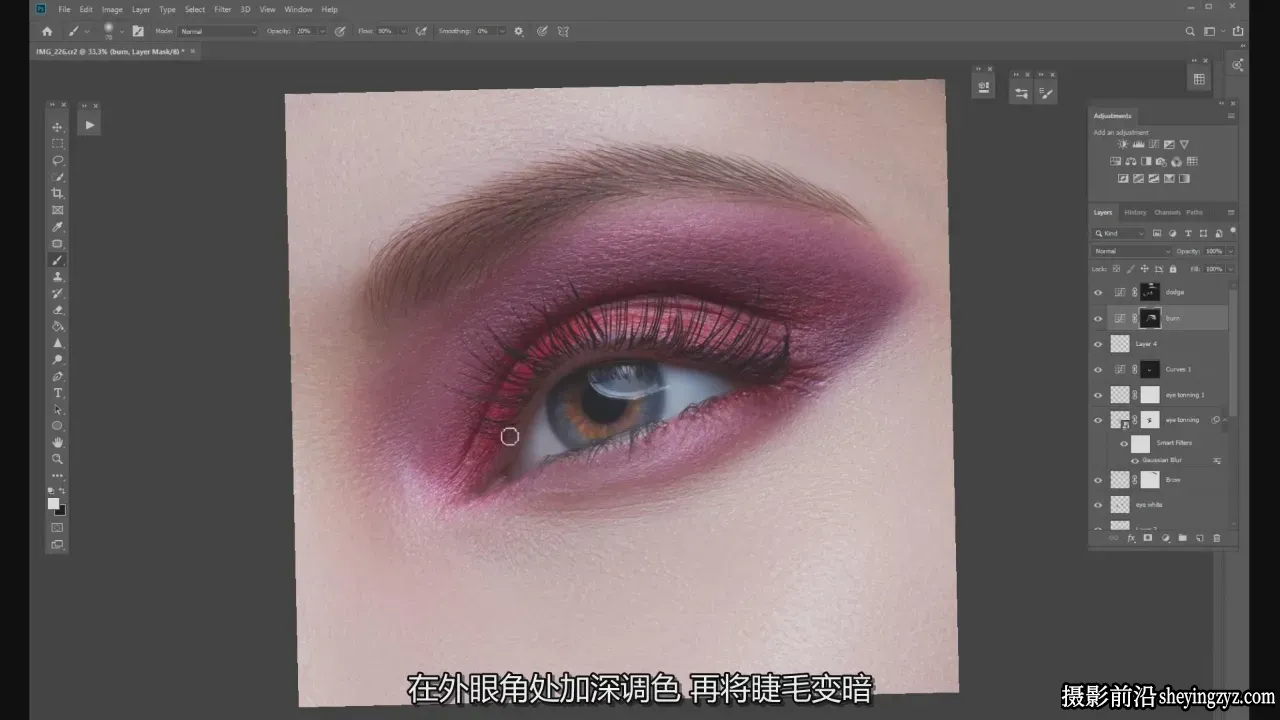1280x720 pixels.
Task: Select the burn layer mask thumbnail
Action: (x=1151, y=318)
